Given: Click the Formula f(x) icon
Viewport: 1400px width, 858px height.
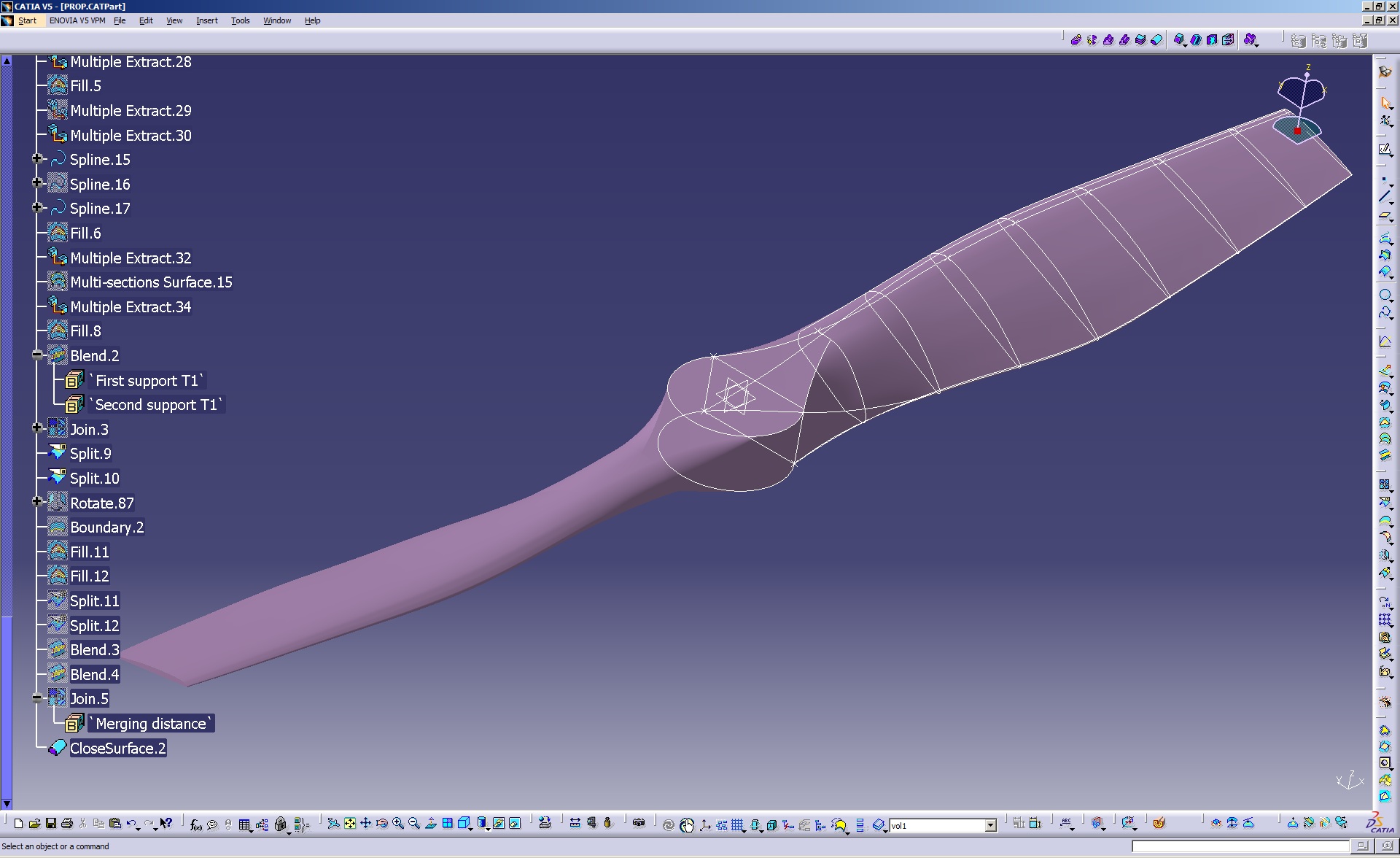Looking at the screenshot, I should [195, 824].
